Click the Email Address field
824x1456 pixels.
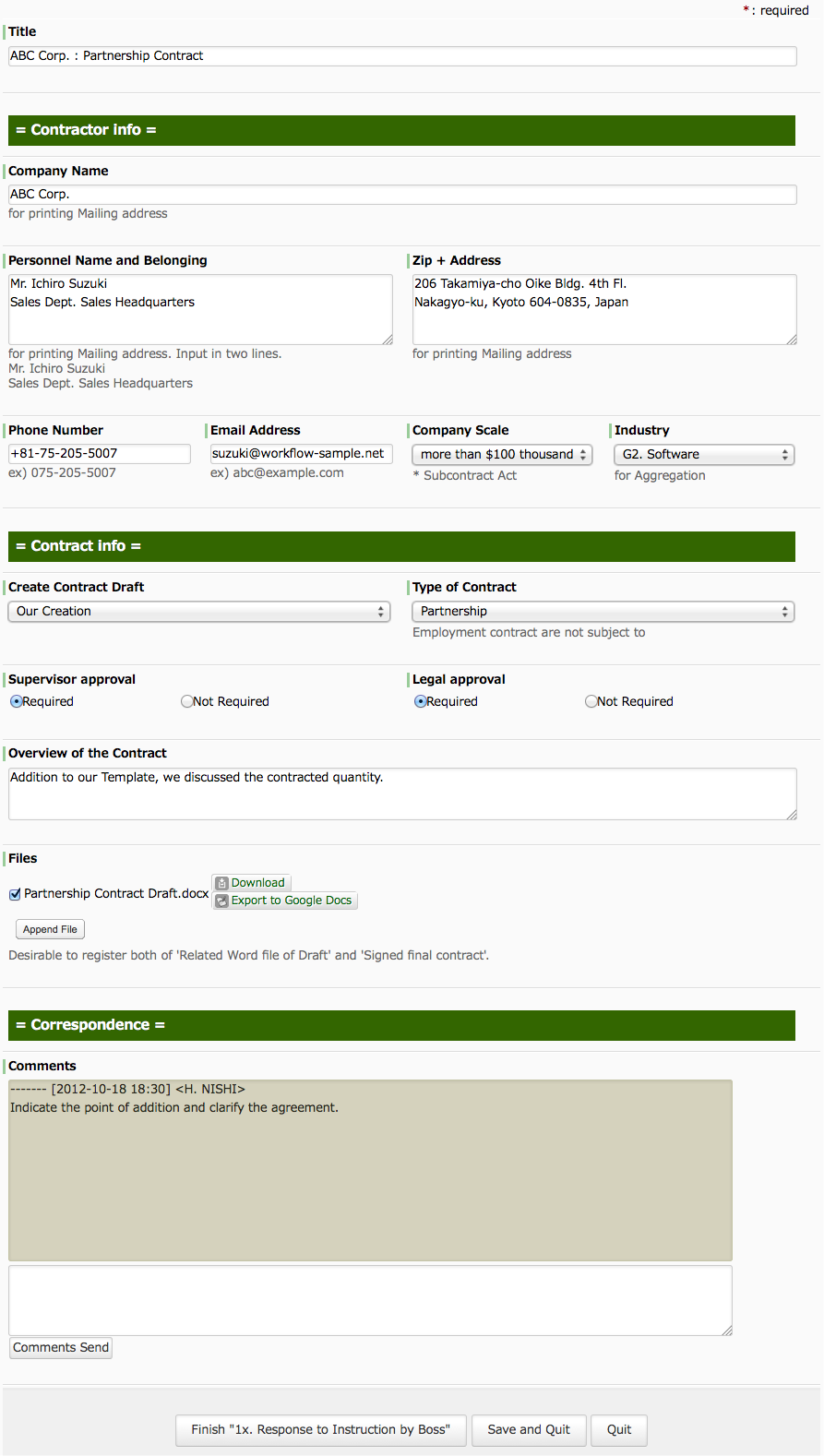(x=301, y=453)
